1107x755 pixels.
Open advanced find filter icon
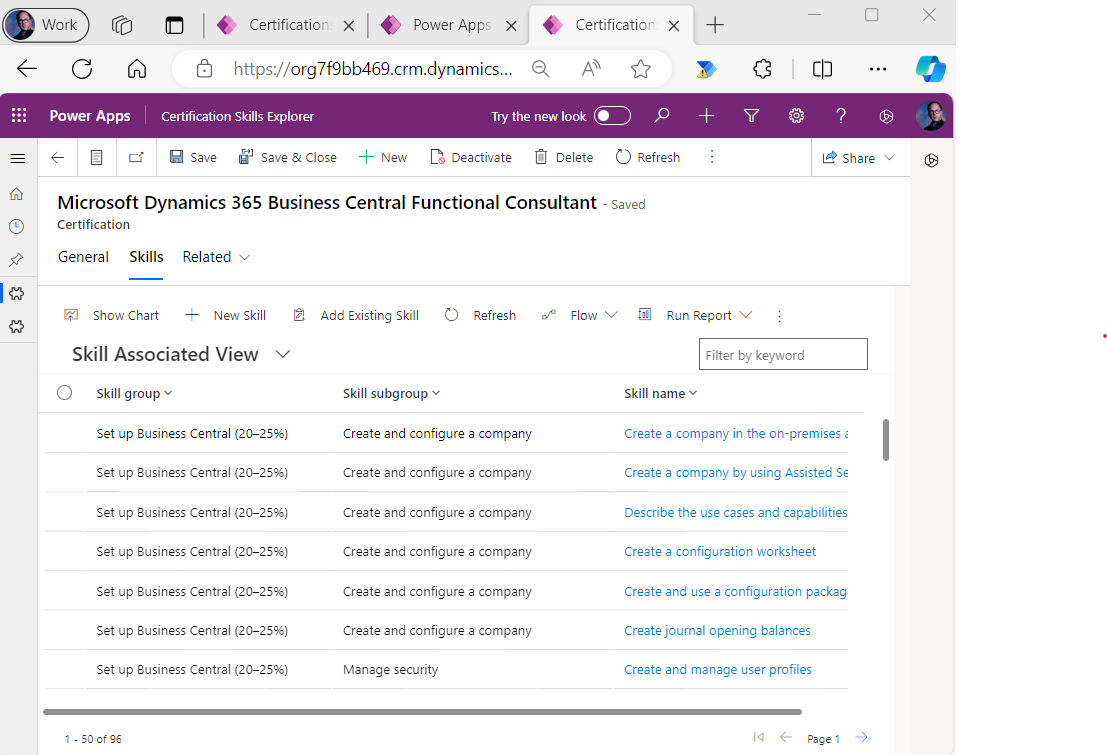751,116
